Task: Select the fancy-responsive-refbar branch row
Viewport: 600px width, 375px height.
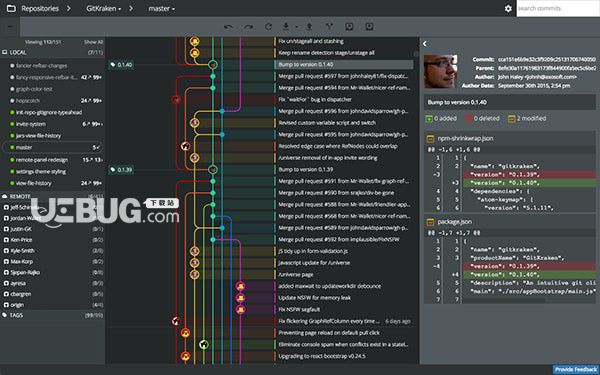Action: 52,77
